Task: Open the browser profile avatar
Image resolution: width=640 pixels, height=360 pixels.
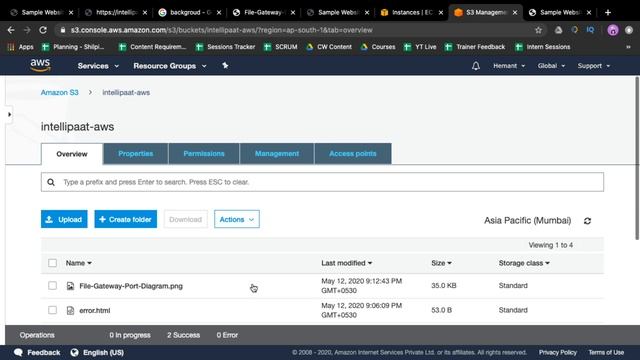Action: 613,30
